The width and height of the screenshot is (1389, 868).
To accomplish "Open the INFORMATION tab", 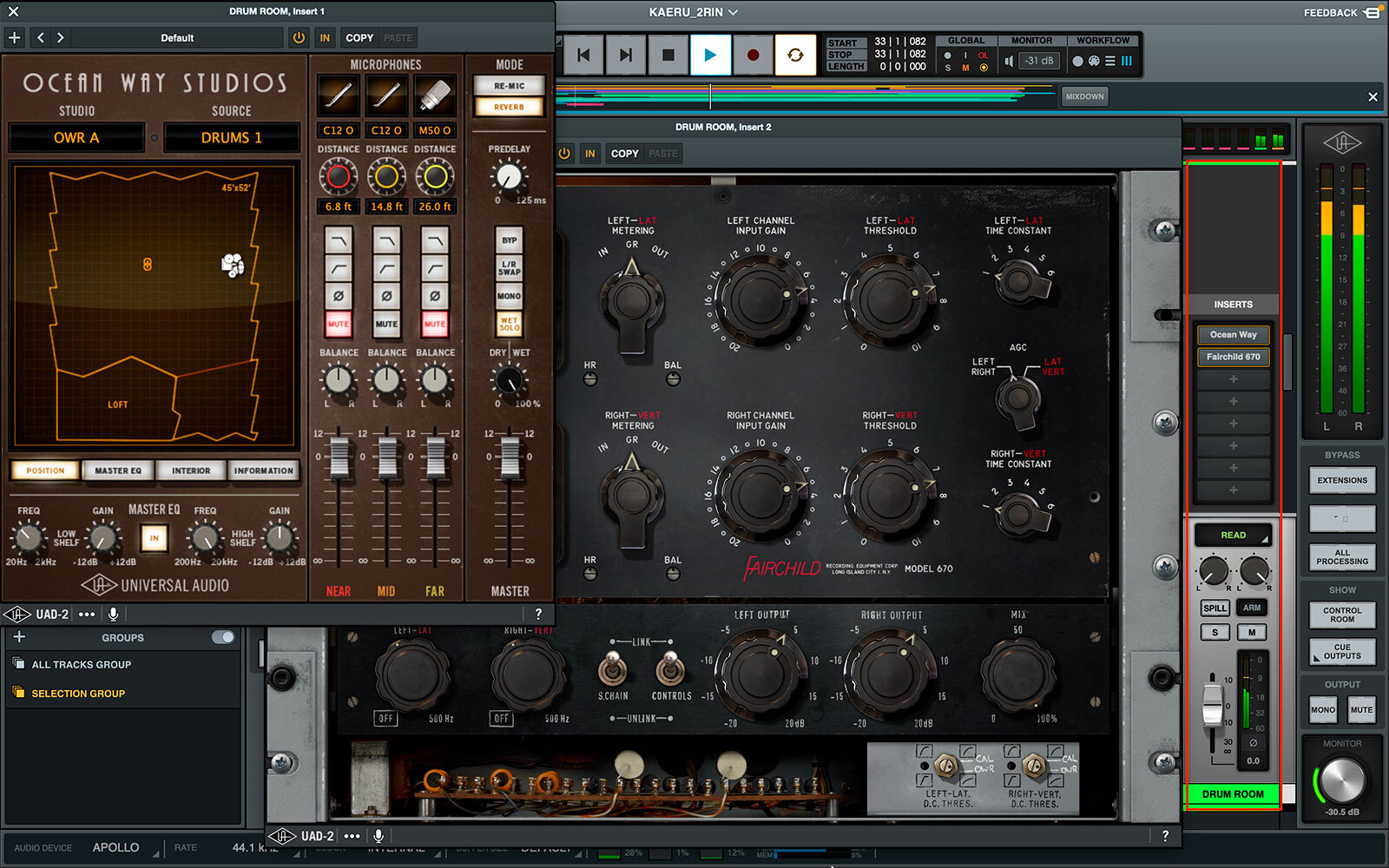I will 263,470.
